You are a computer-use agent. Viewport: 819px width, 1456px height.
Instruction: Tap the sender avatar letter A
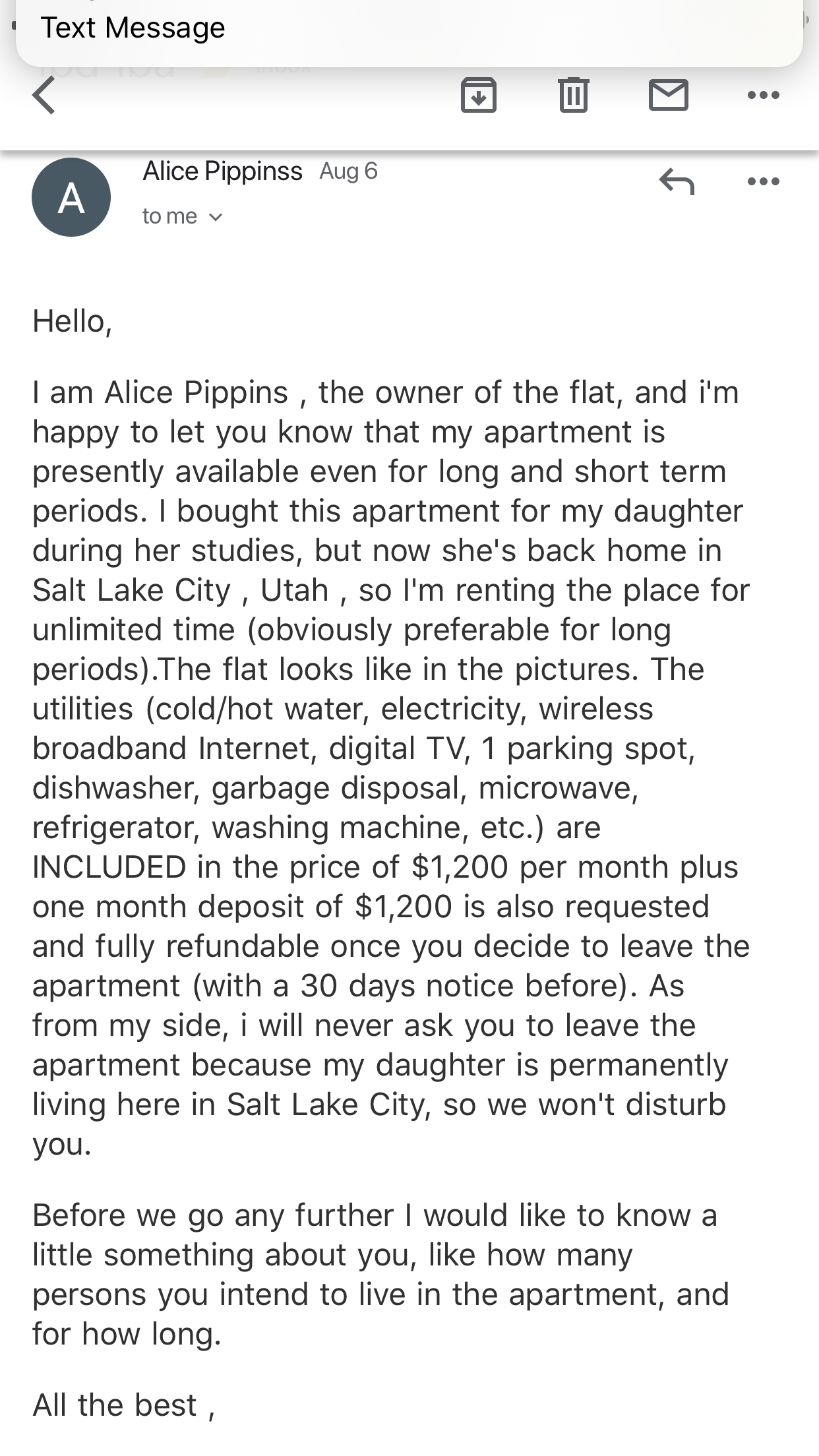pos(71,197)
